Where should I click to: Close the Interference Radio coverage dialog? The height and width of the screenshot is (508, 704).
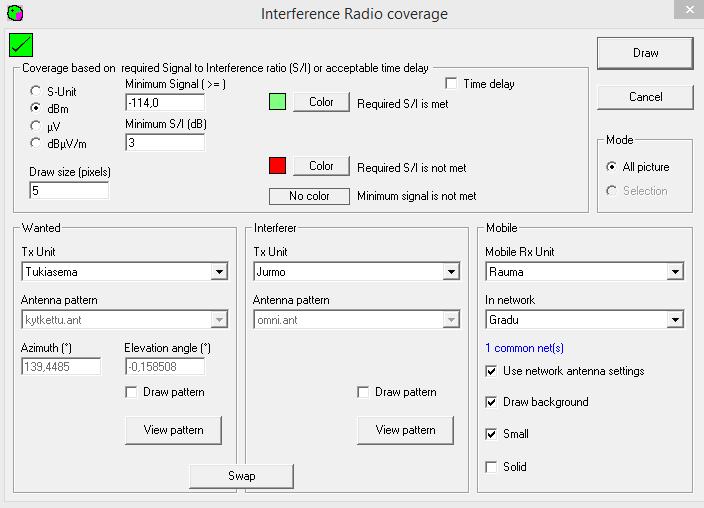(689, 9)
